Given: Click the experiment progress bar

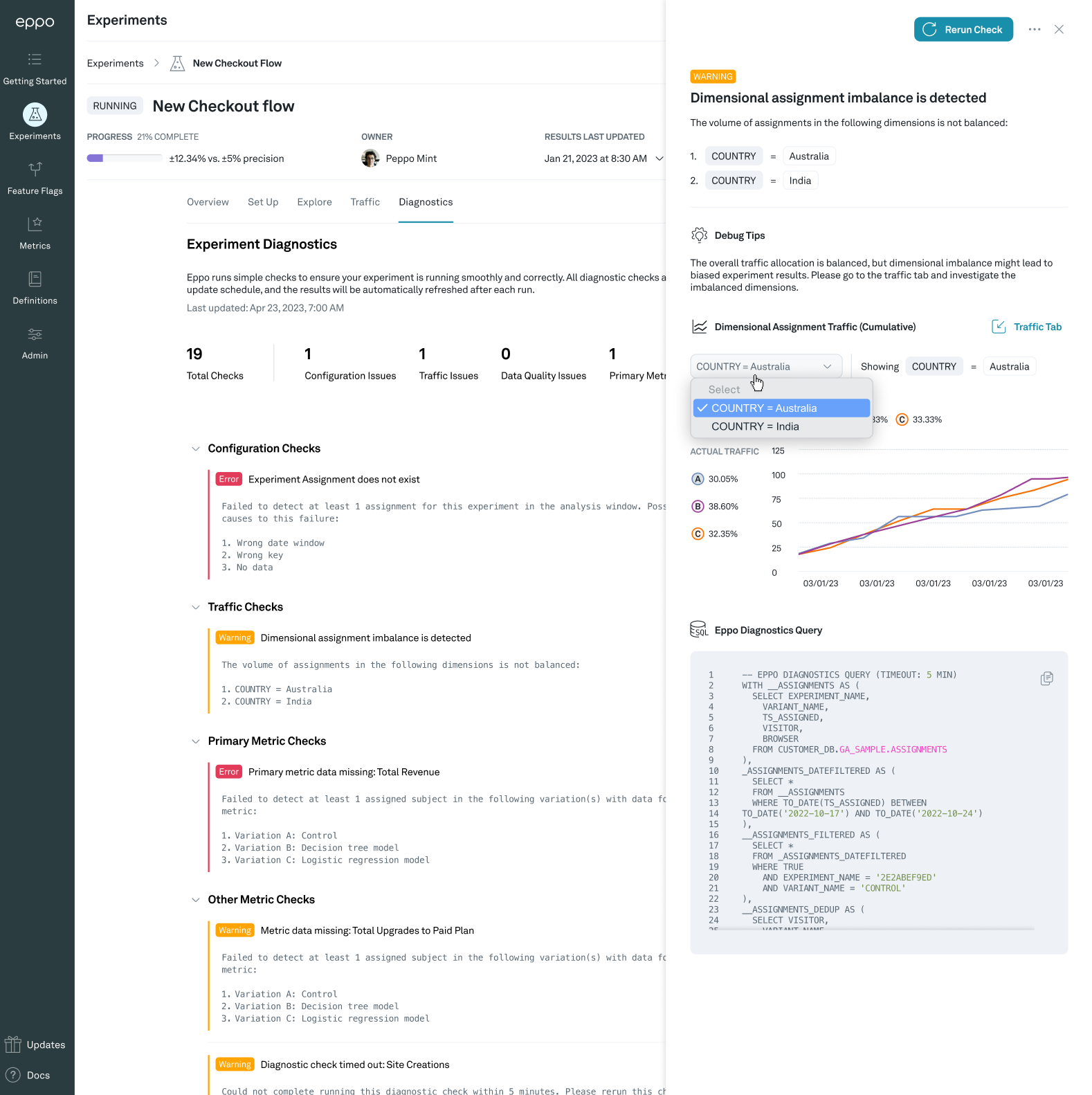Looking at the screenshot, I should tap(125, 159).
